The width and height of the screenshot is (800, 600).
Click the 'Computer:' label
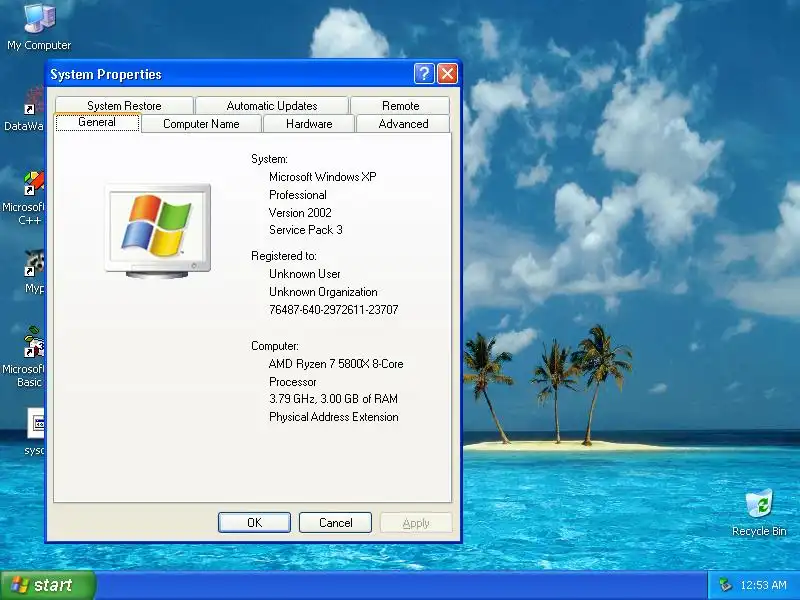pos(274,346)
